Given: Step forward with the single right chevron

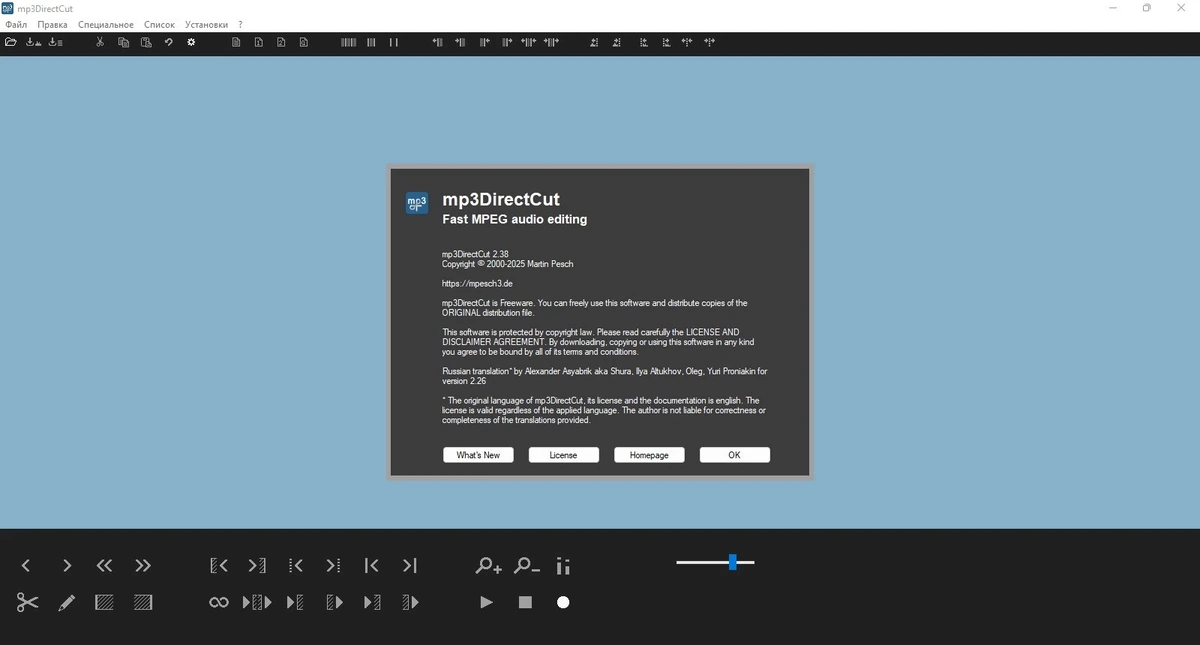Looking at the screenshot, I should 67,566.
